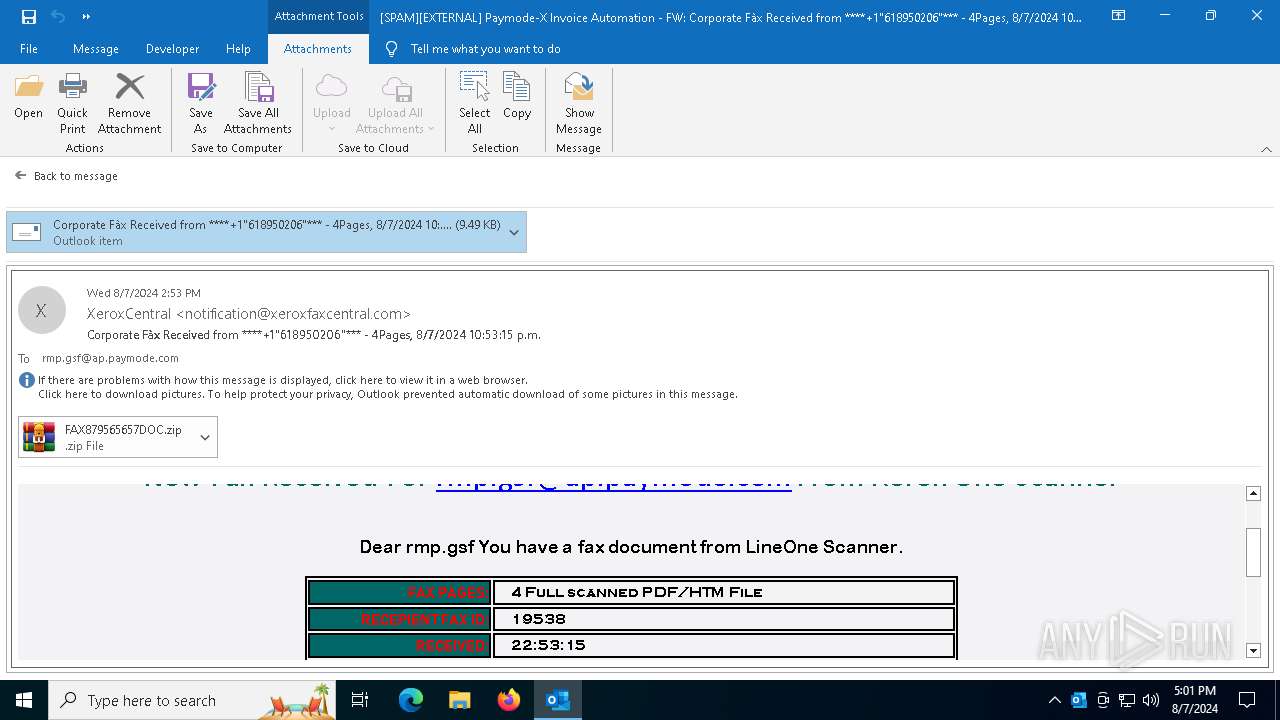Open the selected attachment

(28, 97)
